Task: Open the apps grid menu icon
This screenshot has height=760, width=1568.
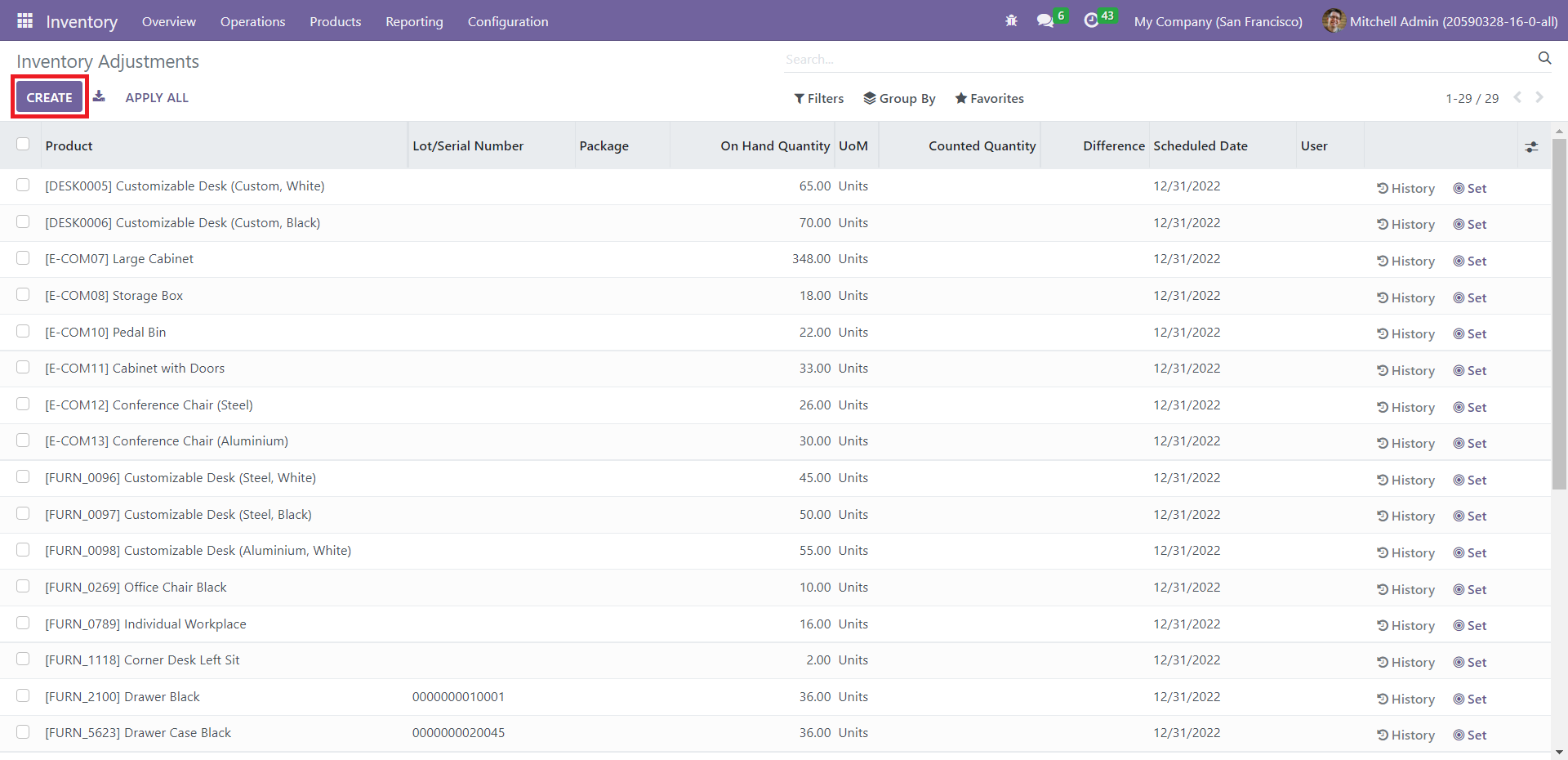Action: pos(25,20)
